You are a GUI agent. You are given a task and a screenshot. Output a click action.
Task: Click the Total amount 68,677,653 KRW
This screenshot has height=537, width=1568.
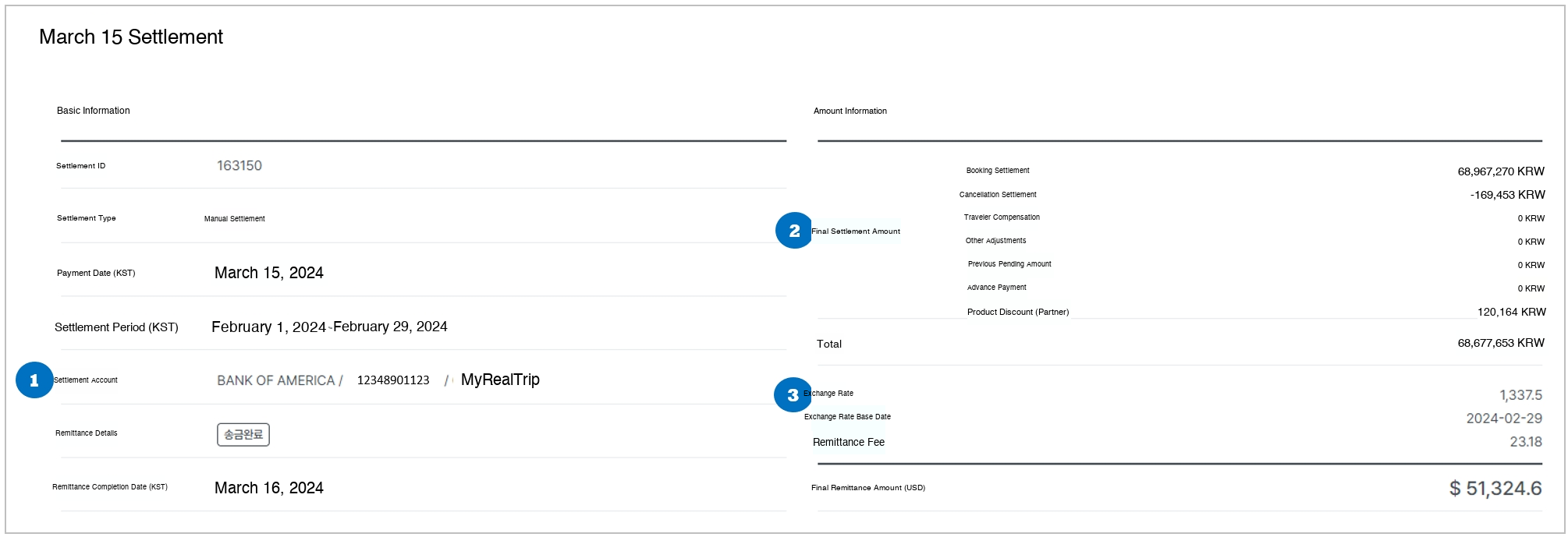(1500, 343)
